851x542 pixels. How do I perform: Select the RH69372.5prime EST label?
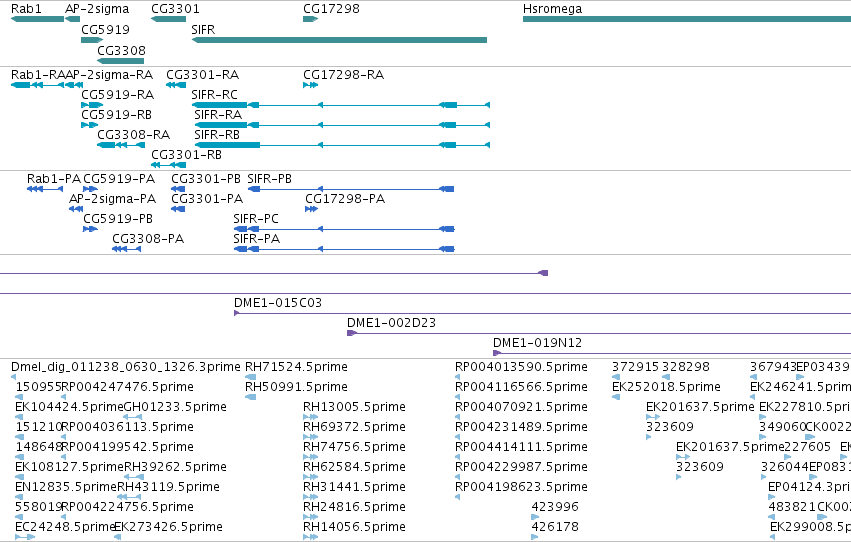pyautogui.click(x=354, y=427)
